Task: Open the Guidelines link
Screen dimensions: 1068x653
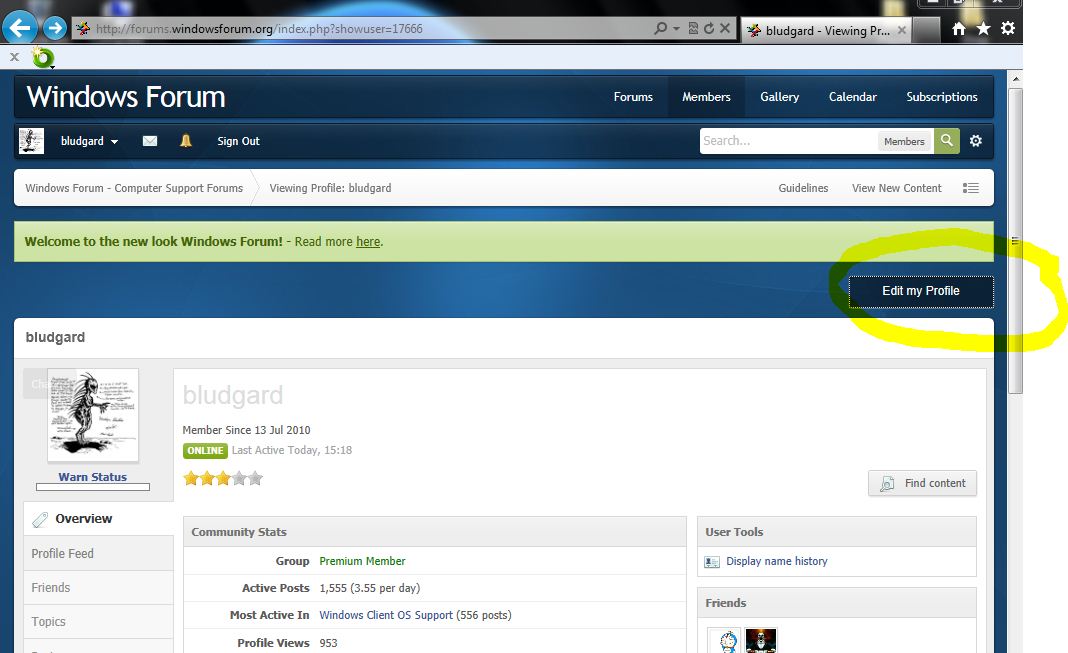Action: tap(803, 188)
